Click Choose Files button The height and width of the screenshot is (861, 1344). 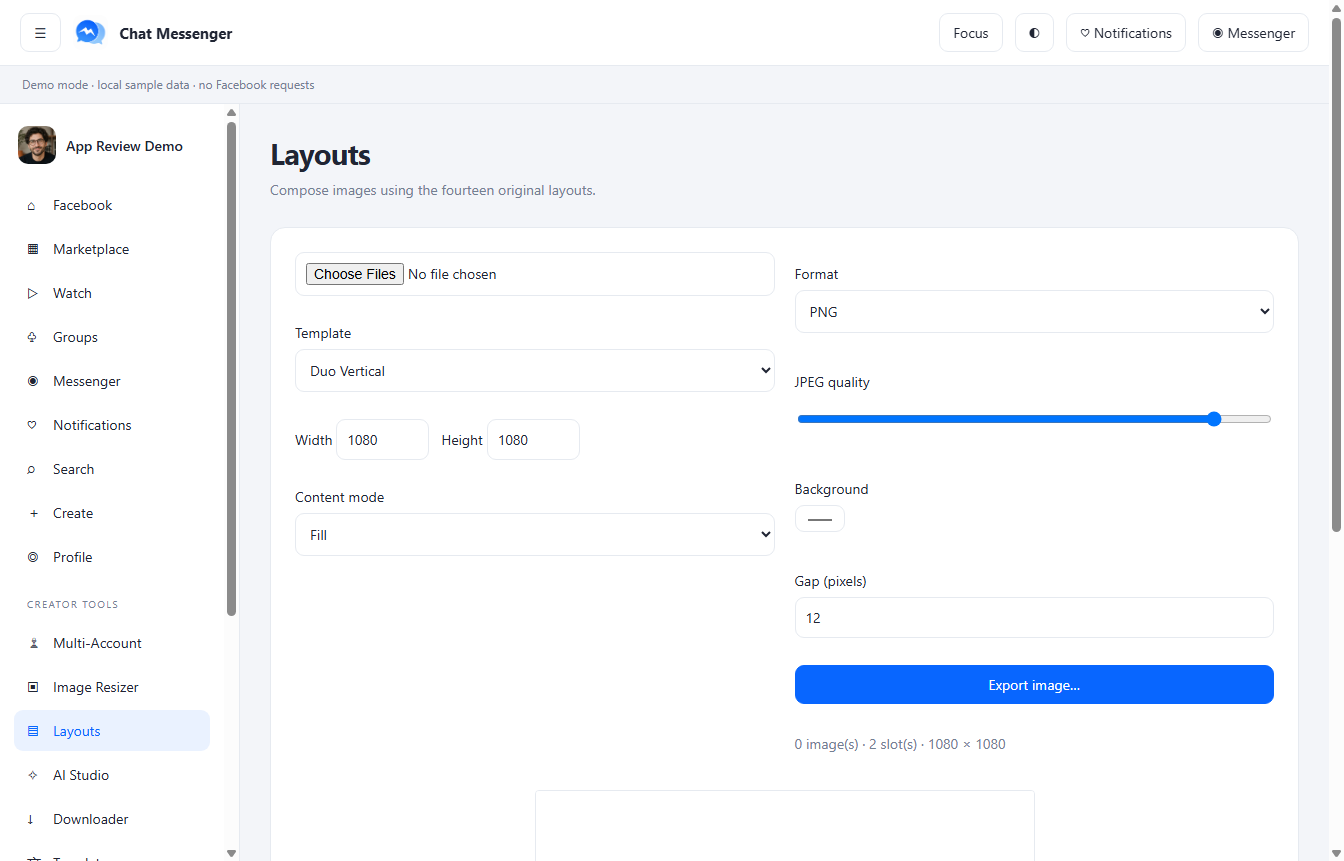tap(354, 274)
